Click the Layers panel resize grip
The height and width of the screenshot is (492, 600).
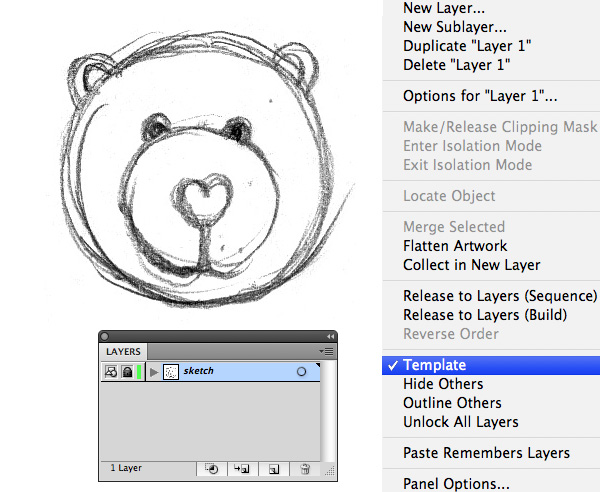329,471
